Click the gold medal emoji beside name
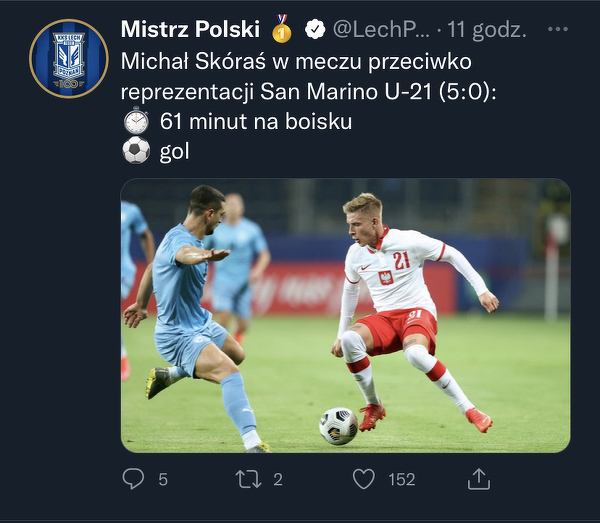The width and height of the screenshot is (600, 523). 282,29
